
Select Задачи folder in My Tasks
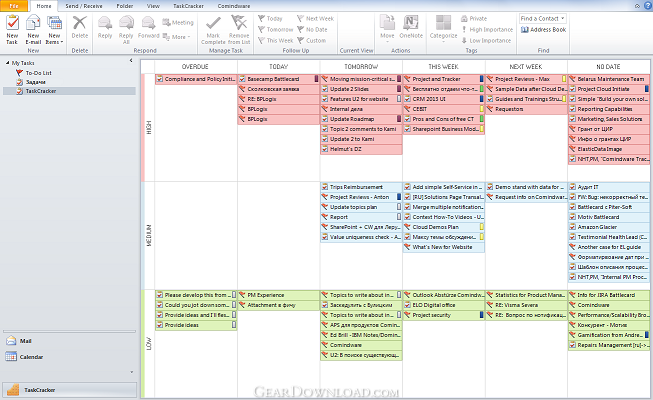35,82
